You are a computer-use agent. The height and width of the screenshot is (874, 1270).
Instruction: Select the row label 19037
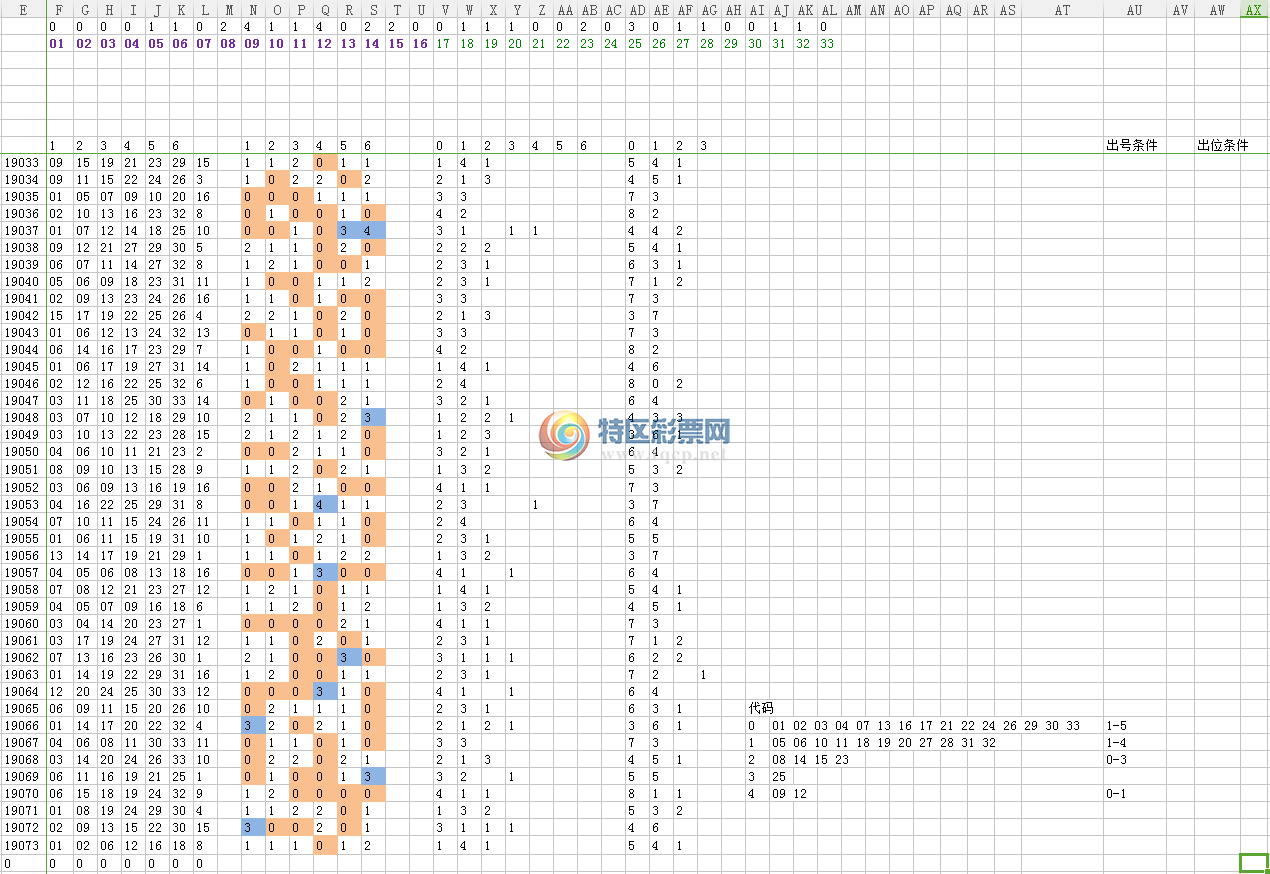click(x=21, y=230)
